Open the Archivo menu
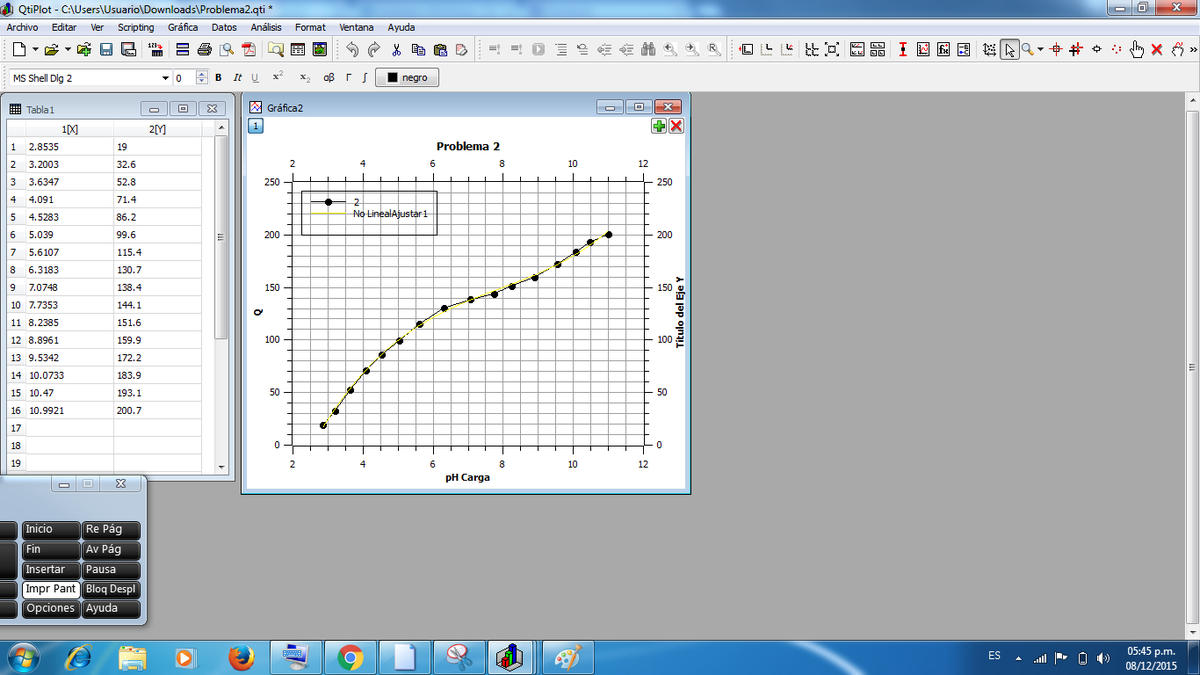The image size is (1200, 675). 23,27
